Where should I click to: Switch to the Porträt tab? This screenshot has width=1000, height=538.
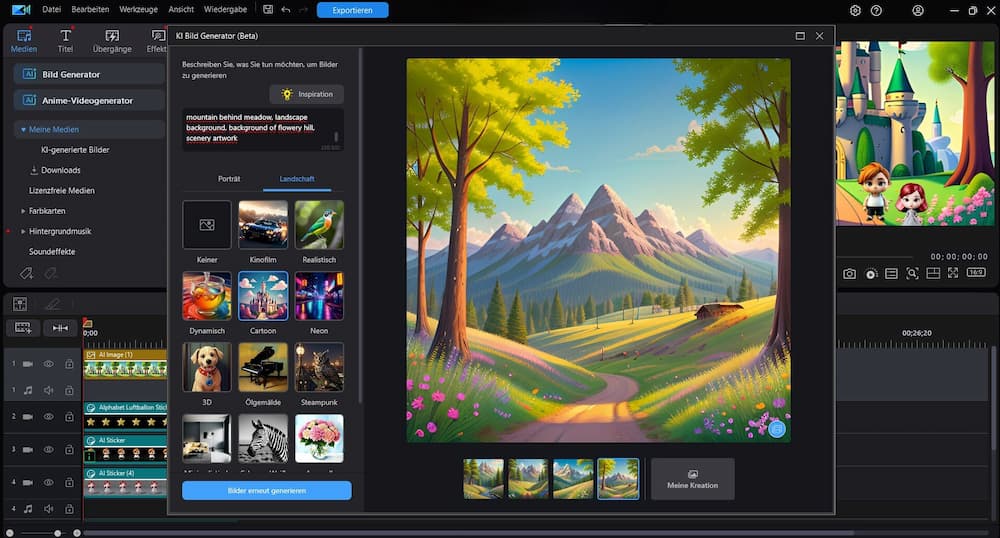tap(229, 178)
